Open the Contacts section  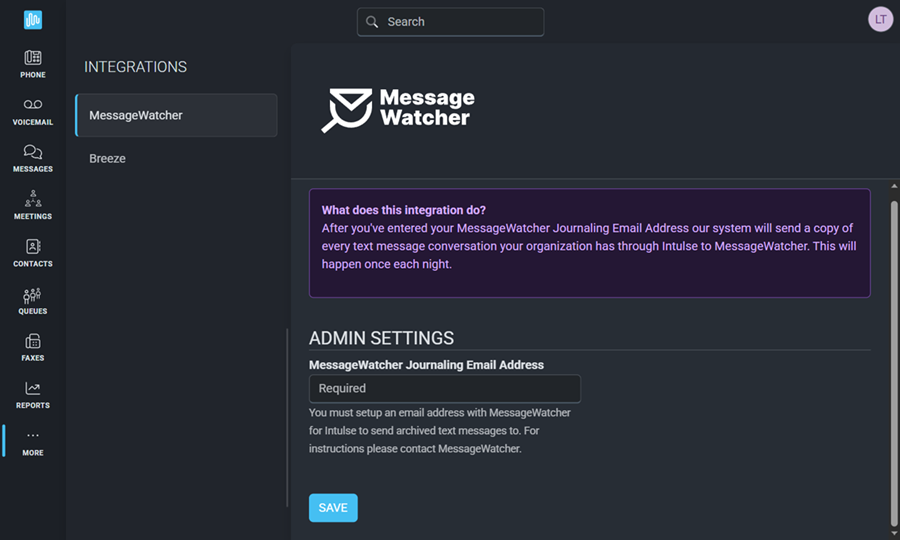pyautogui.click(x=33, y=253)
